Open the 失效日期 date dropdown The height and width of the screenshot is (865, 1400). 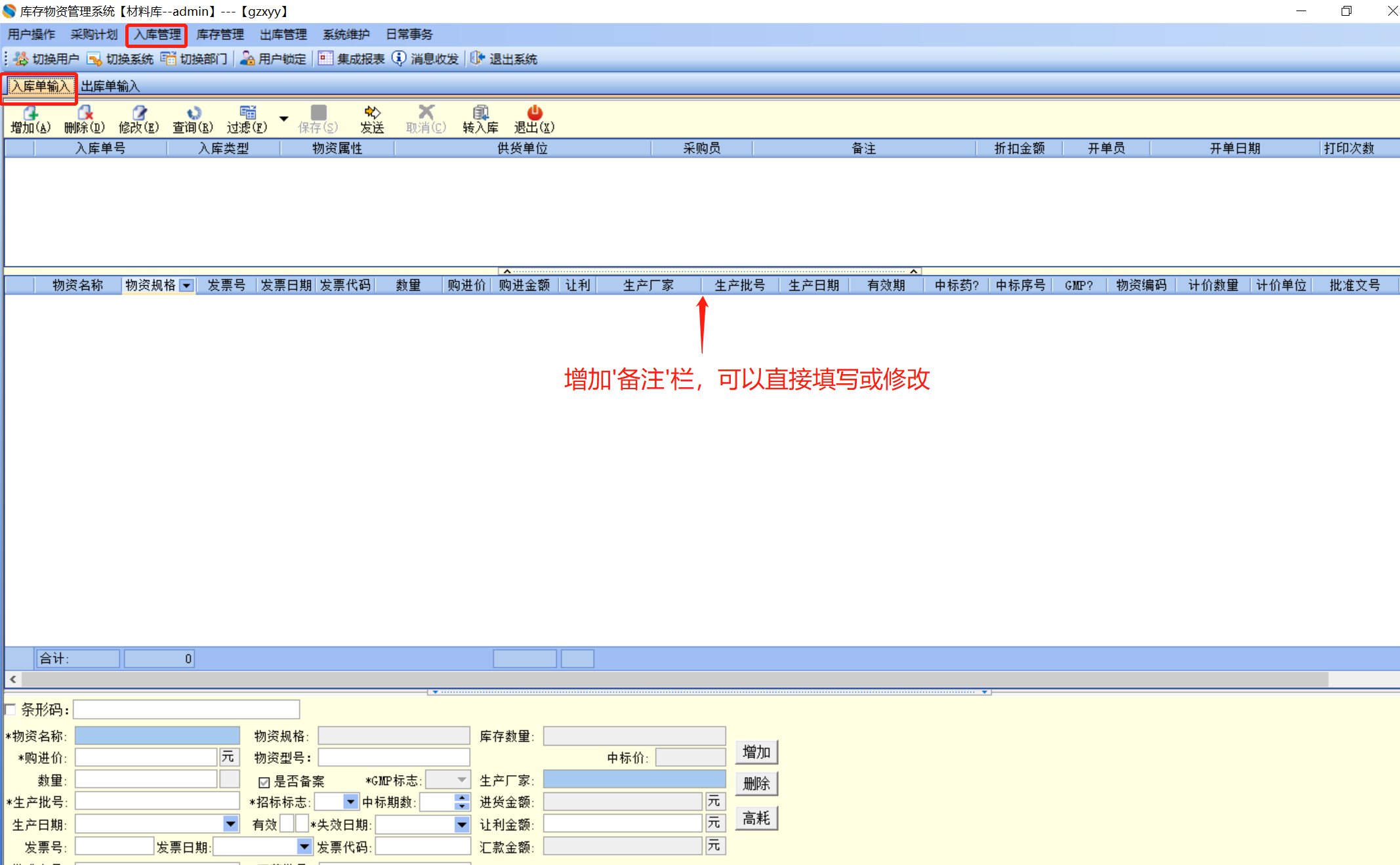[462, 824]
